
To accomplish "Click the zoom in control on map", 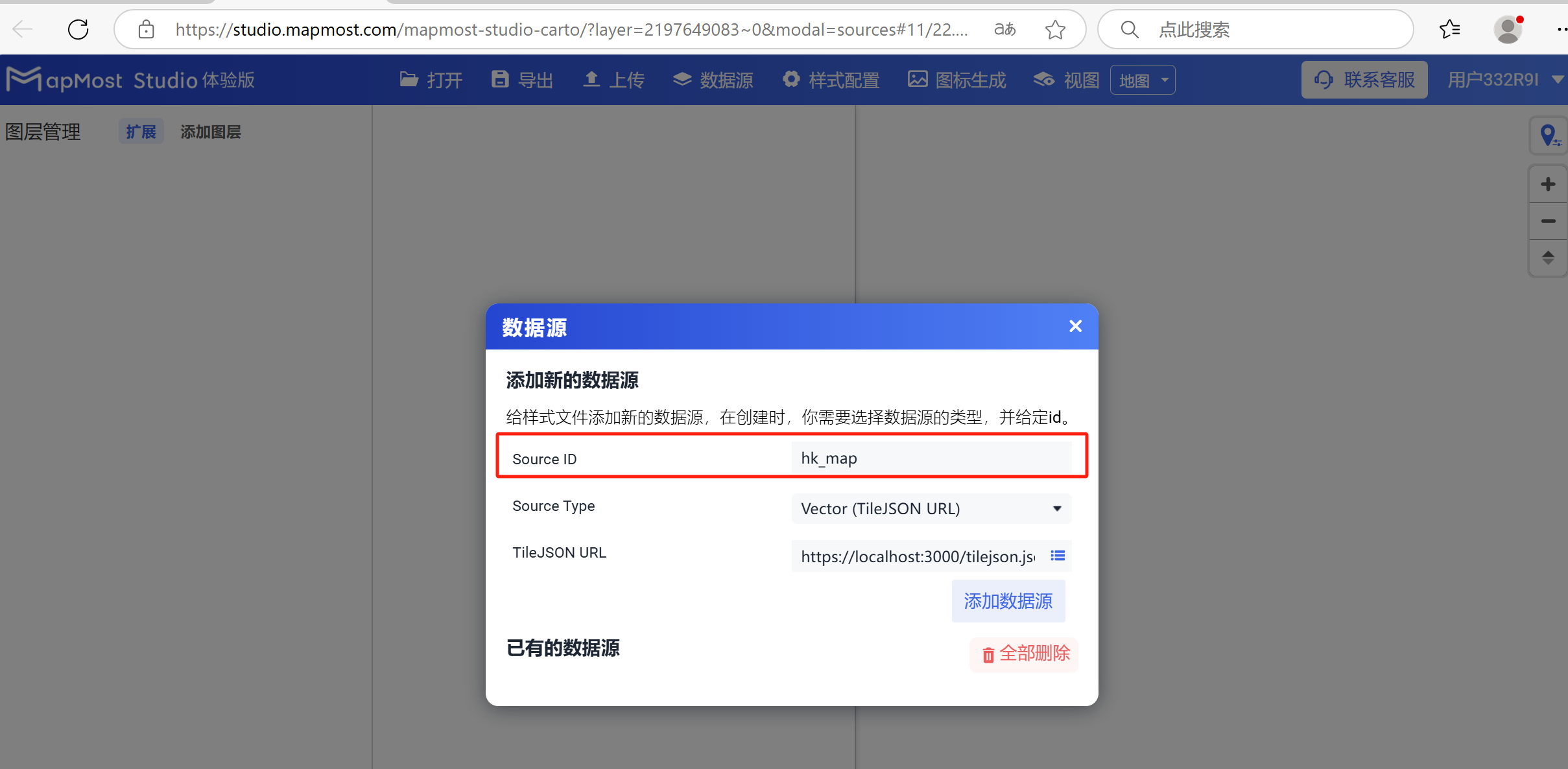I will [1548, 183].
